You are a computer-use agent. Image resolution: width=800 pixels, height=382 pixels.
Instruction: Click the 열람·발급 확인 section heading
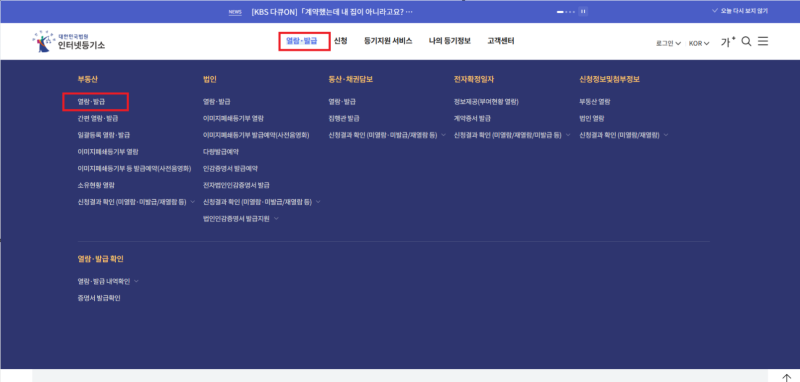pos(101,259)
